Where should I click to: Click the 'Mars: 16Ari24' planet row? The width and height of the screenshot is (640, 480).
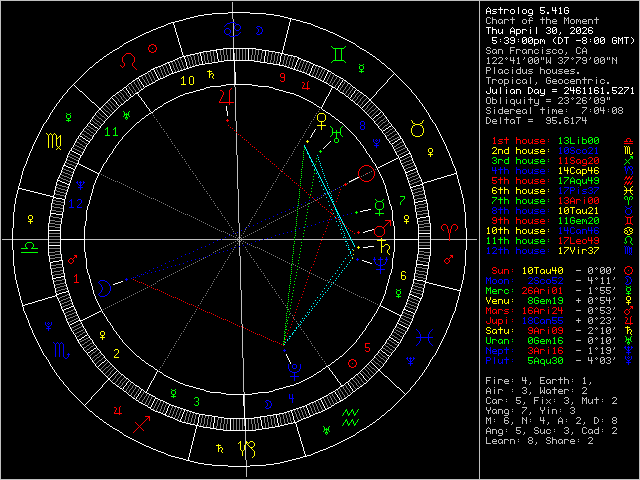point(551,311)
